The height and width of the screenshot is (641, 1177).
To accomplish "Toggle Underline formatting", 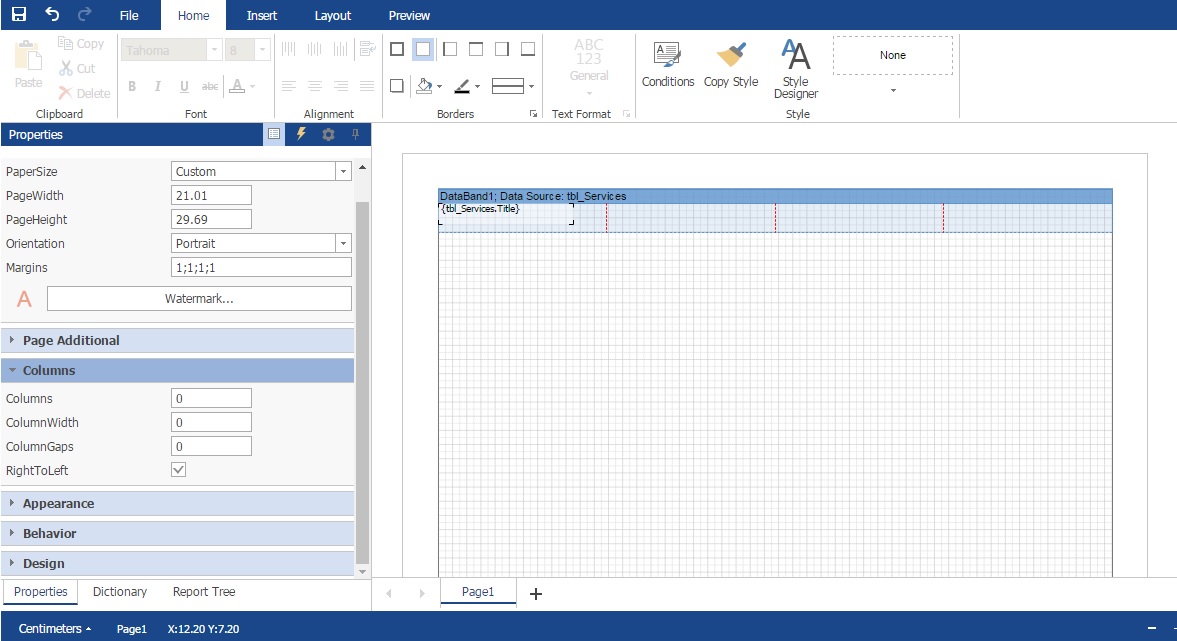I will [184, 86].
